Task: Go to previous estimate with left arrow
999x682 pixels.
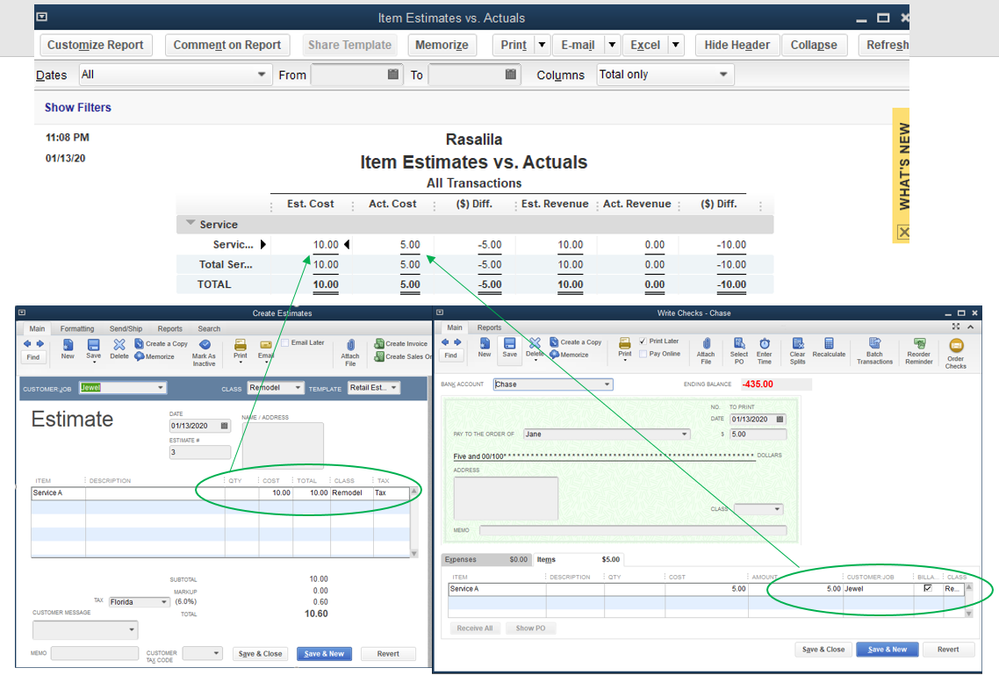Action: pyautogui.click(x=27, y=344)
